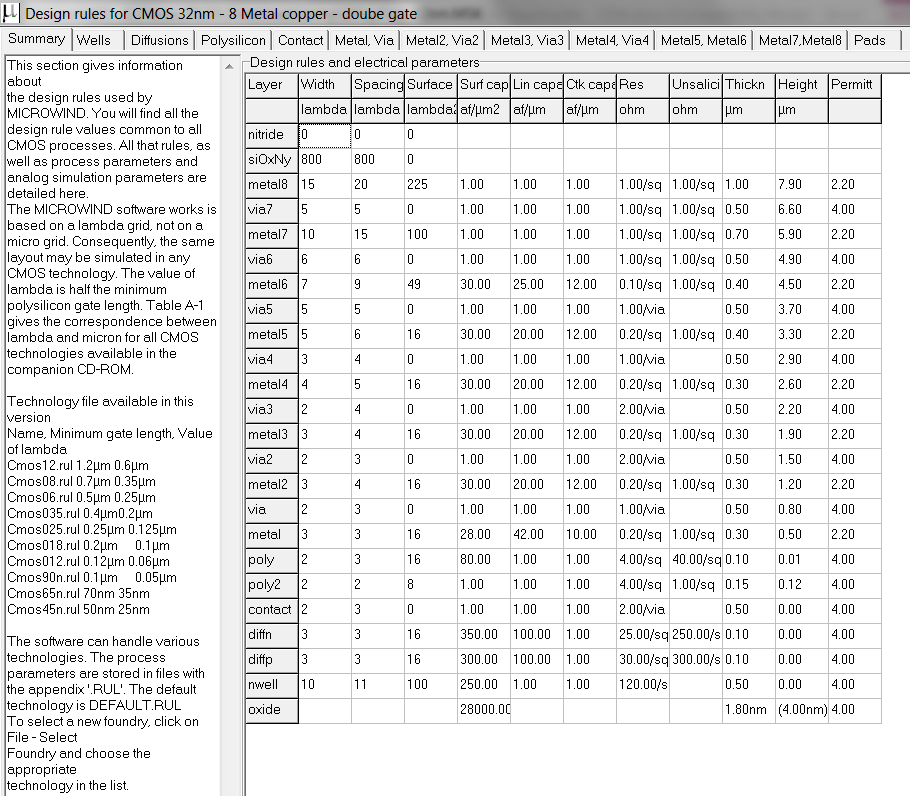Select the Permitt column header
The image size is (910, 796).
(854, 85)
